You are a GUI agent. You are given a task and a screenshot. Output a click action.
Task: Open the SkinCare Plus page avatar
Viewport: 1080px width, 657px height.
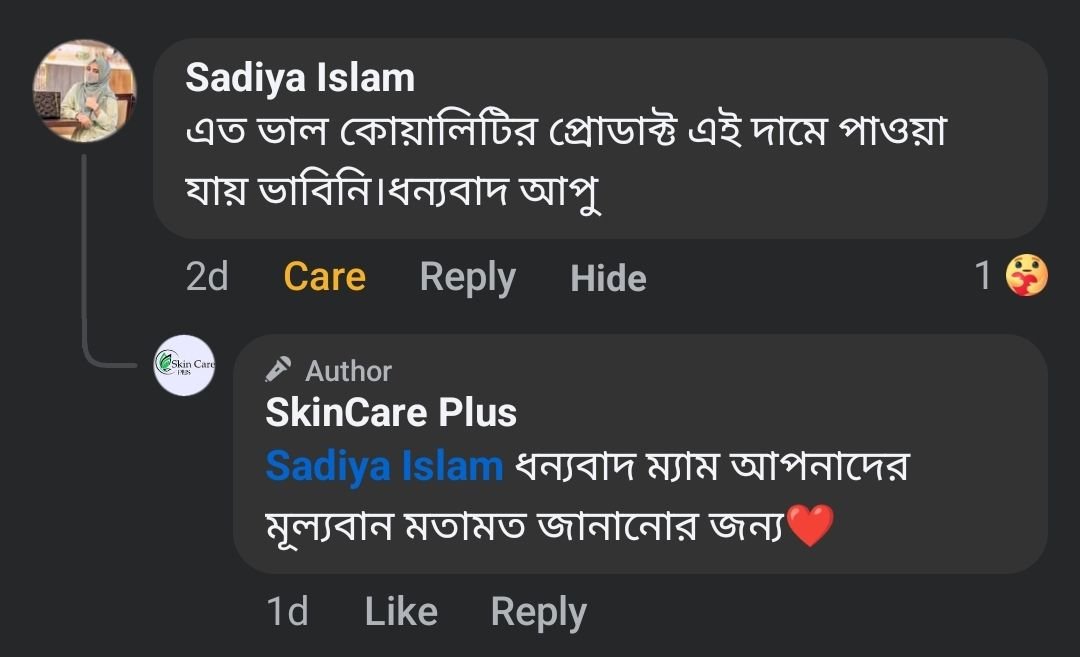tap(185, 365)
